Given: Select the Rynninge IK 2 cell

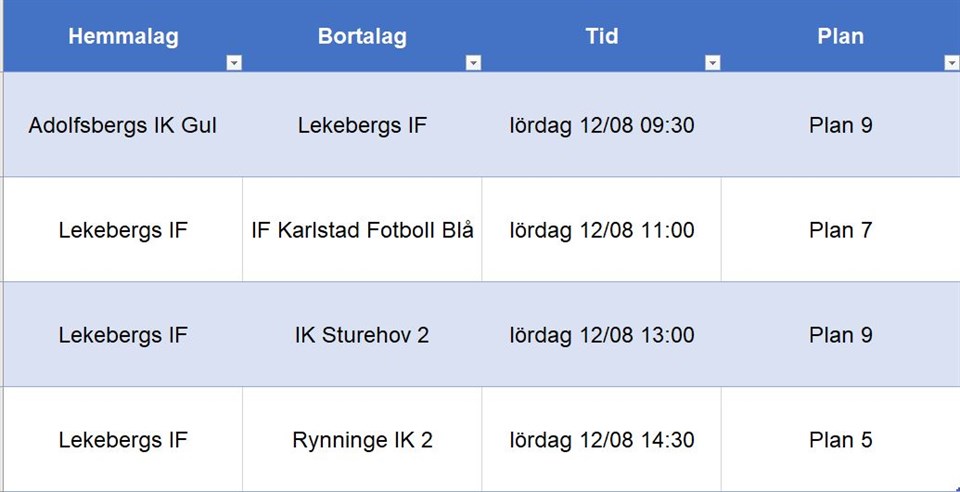Looking at the screenshot, I should click(362, 439).
